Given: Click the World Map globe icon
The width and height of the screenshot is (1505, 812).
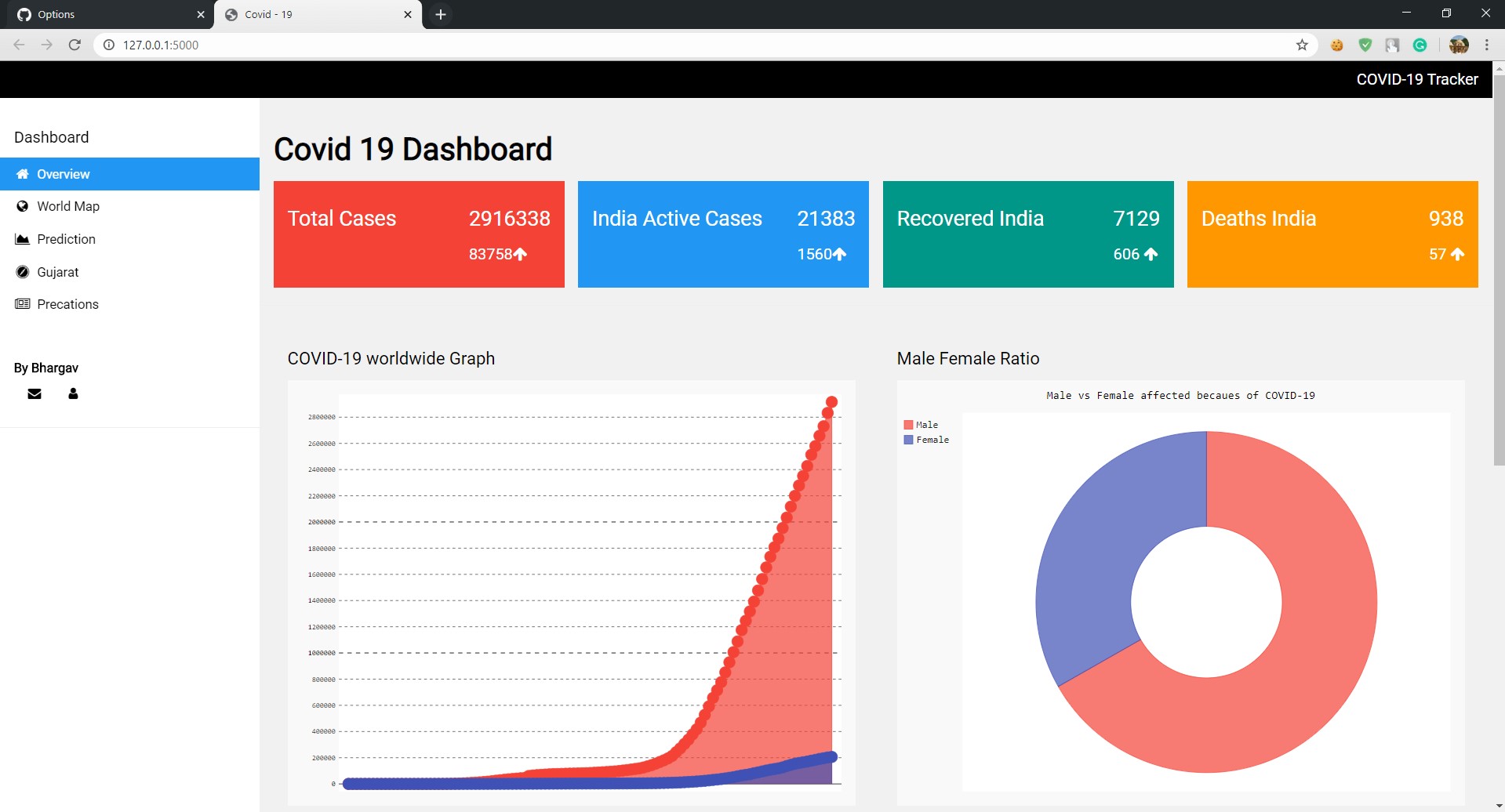Looking at the screenshot, I should [x=23, y=206].
